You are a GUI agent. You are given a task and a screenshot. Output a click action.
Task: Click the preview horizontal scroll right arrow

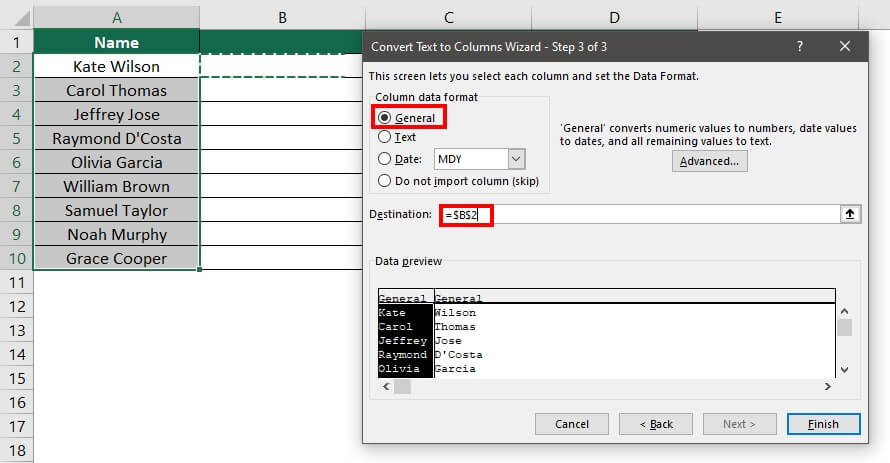828,386
